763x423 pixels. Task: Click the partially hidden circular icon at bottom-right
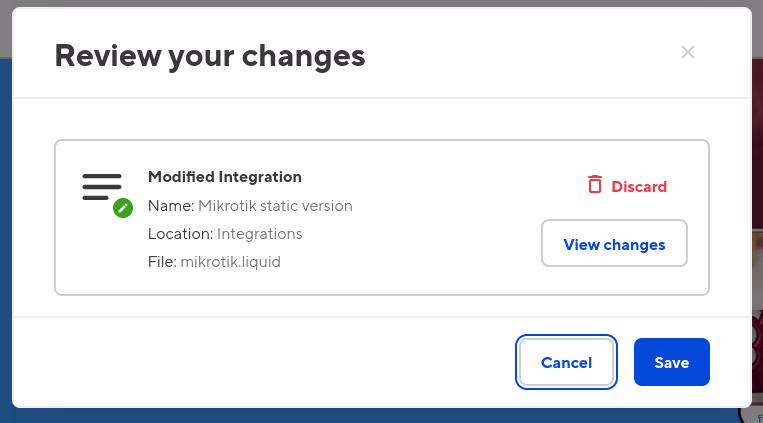[749, 410]
